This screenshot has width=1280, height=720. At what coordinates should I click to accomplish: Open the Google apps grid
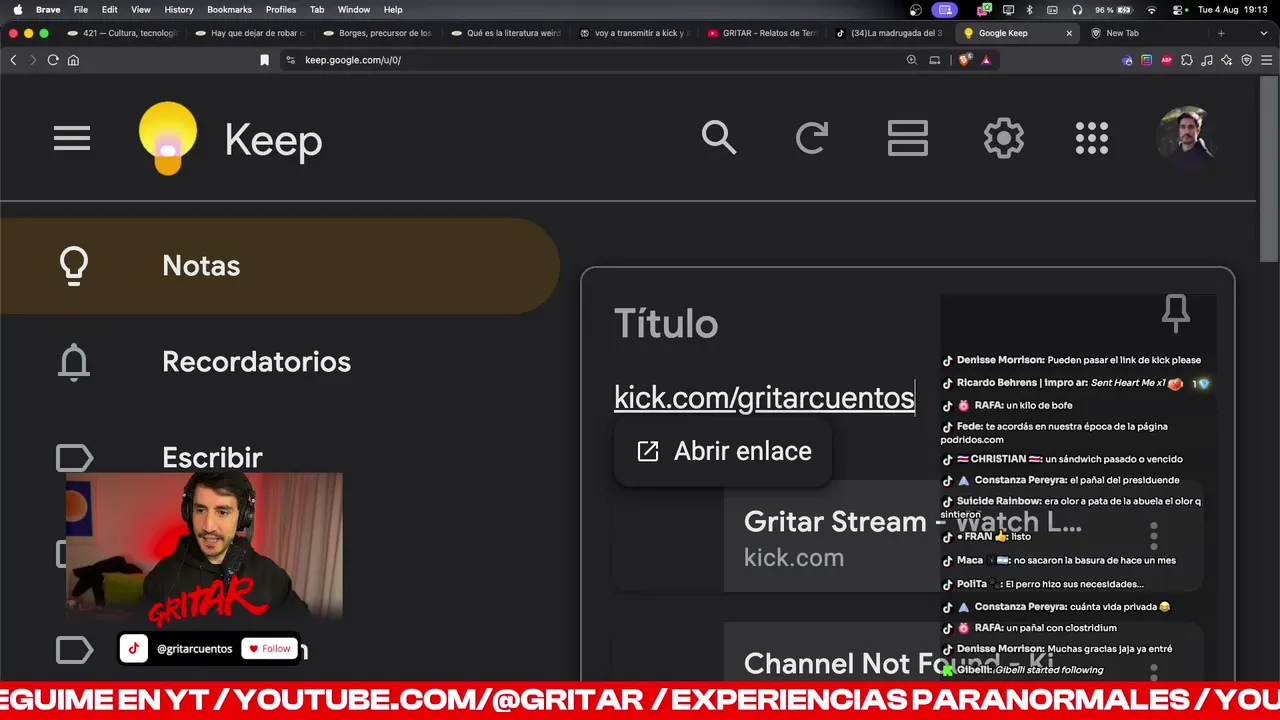click(x=1092, y=138)
